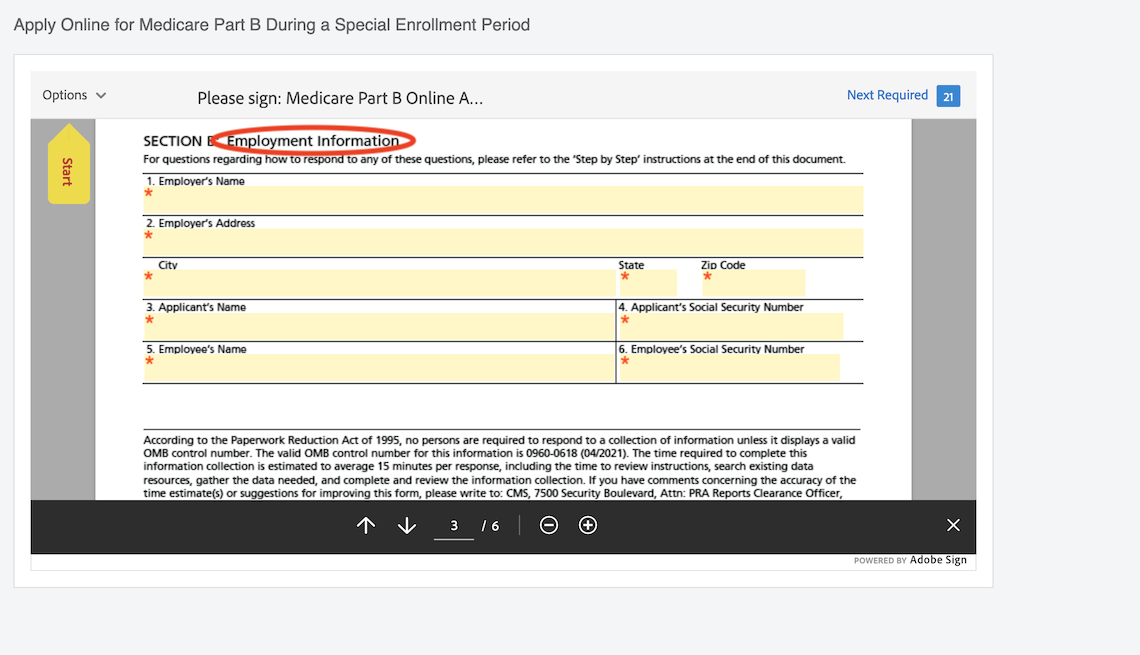Click the document title Please sign header
The width and height of the screenshot is (1140, 655).
341,97
